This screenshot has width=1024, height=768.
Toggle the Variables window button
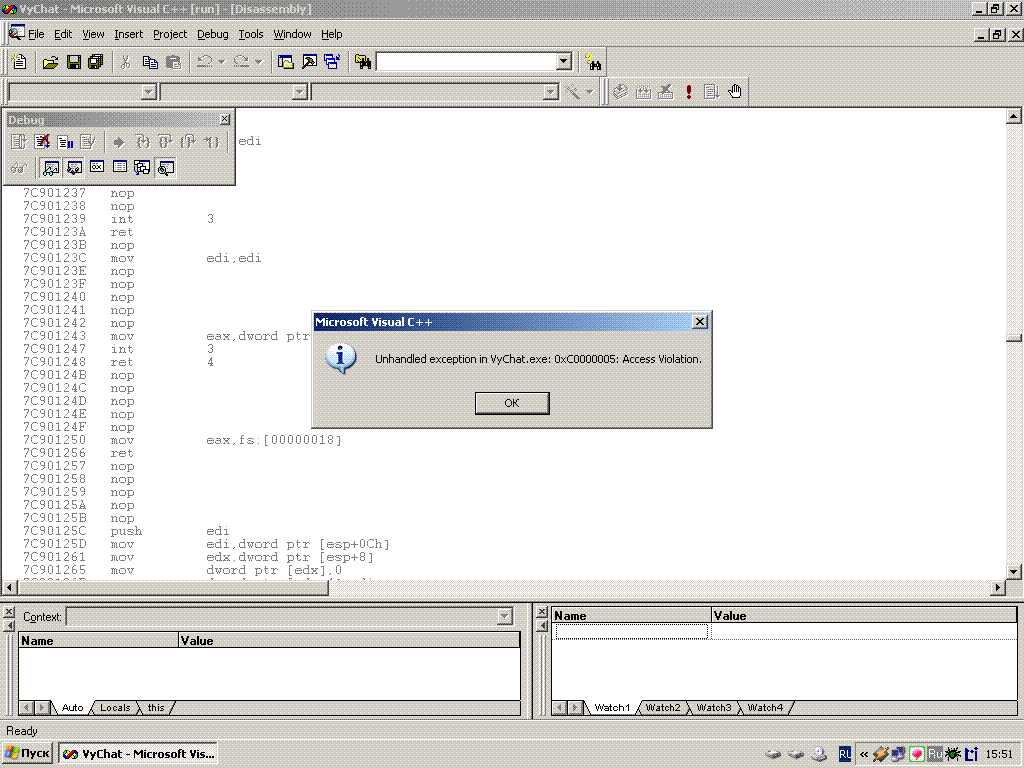74,168
